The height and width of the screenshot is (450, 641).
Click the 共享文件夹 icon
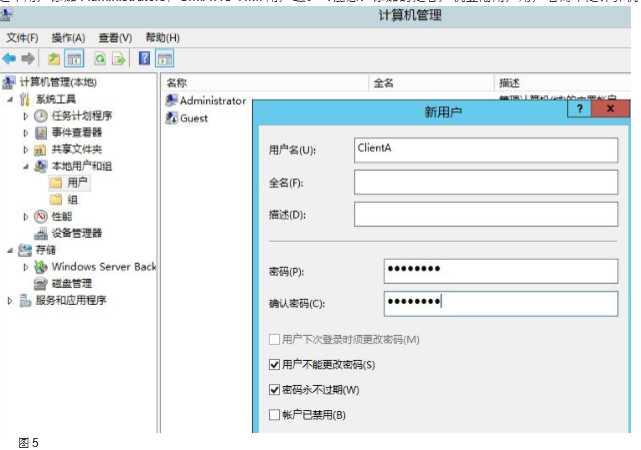click(40, 150)
